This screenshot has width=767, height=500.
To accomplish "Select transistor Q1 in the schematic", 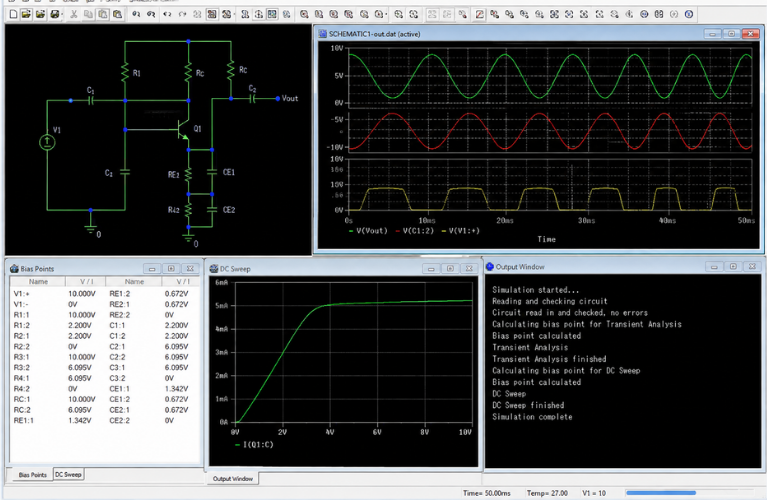I will [183, 129].
